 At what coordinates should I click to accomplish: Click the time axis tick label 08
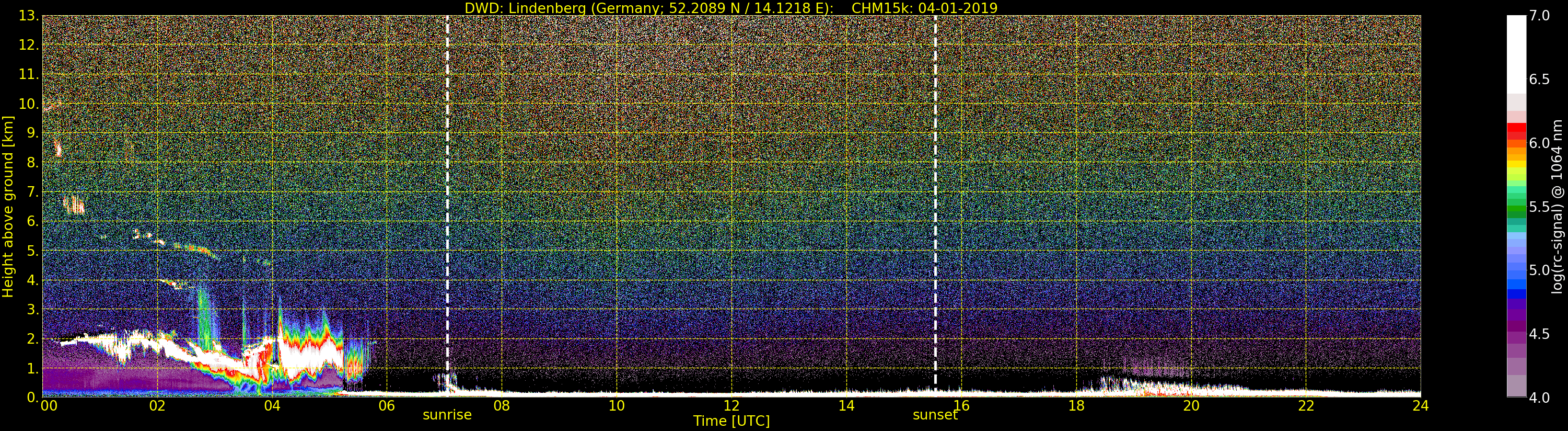pyautogui.click(x=502, y=406)
